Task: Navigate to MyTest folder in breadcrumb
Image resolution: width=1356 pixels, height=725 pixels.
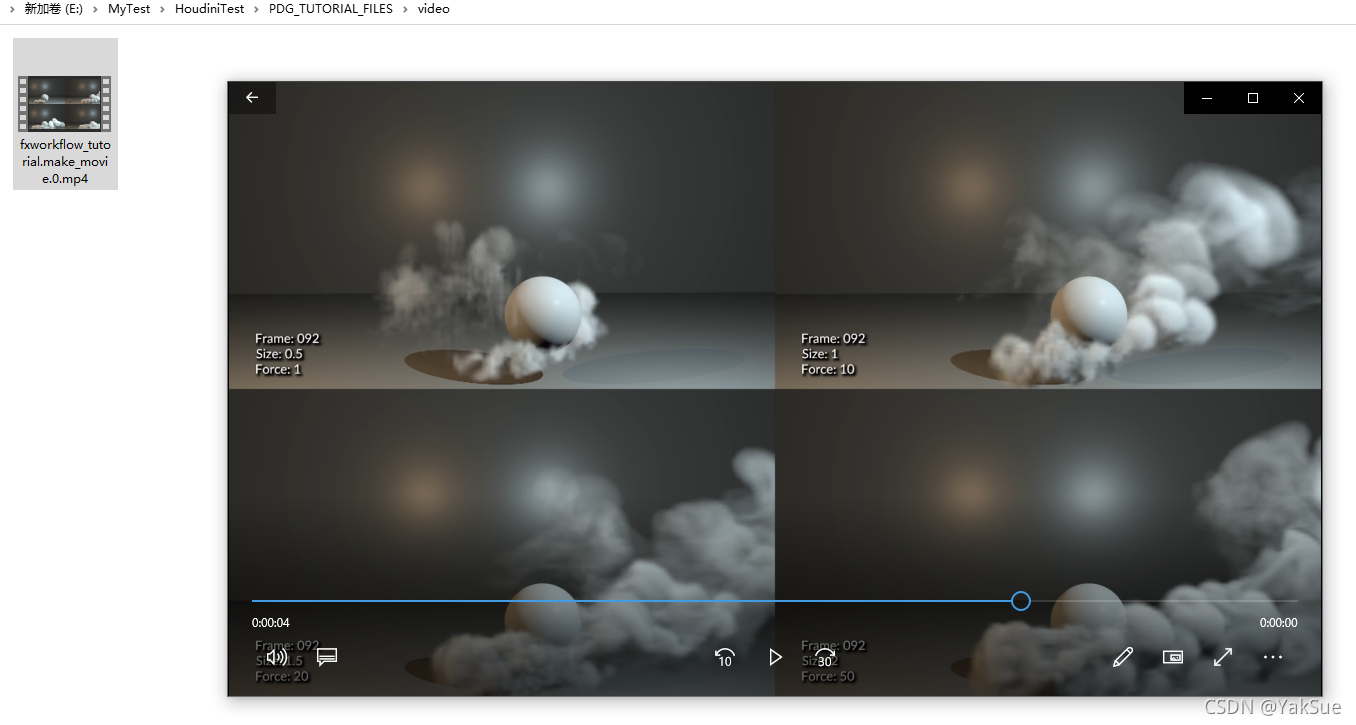Action: tap(129, 9)
